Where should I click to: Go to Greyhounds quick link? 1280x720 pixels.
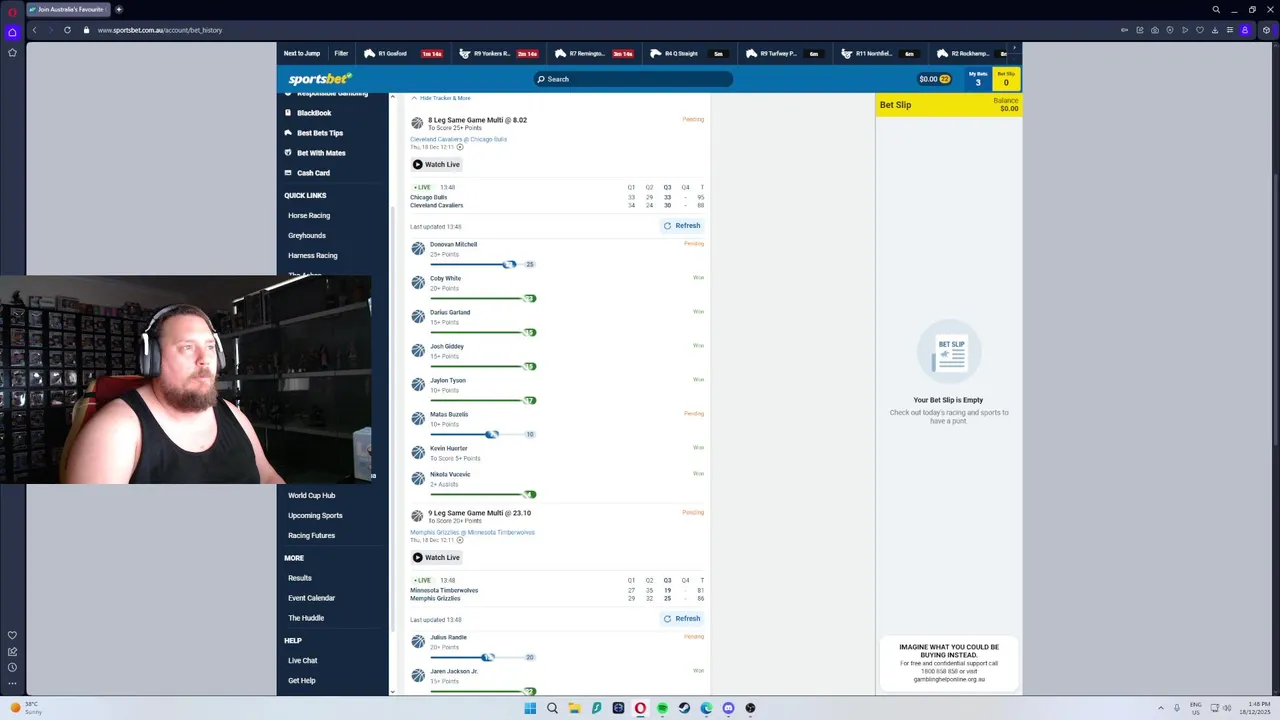pos(307,235)
